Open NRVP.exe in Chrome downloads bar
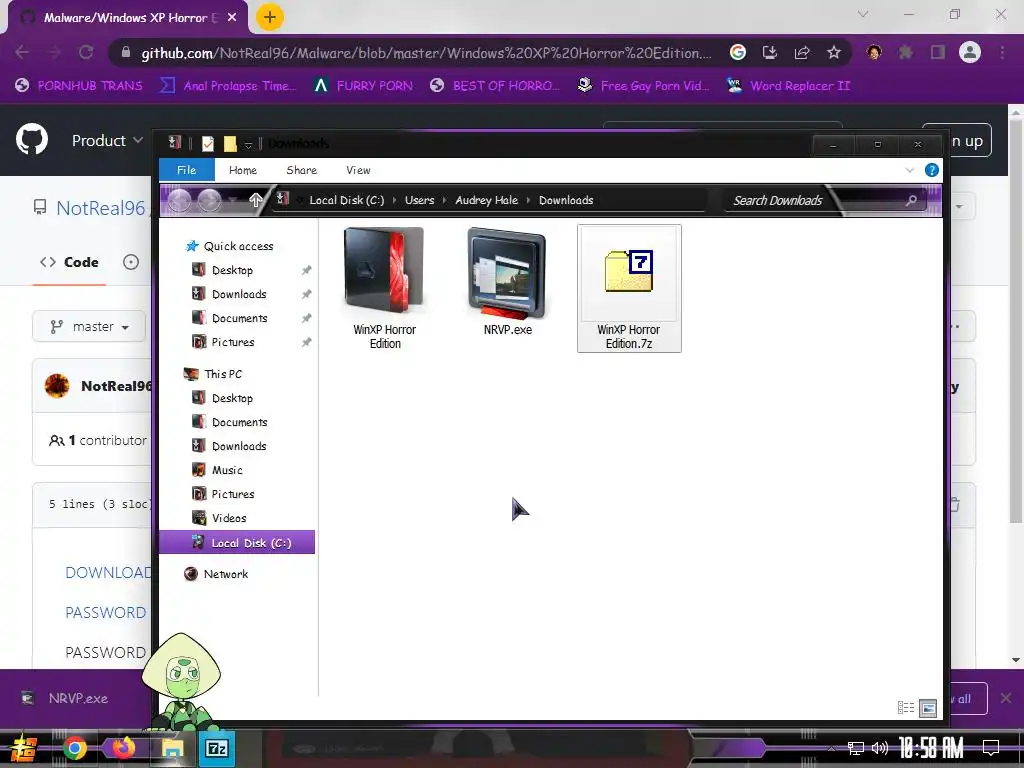This screenshot has height=768, width=1024. click(65, 698)
